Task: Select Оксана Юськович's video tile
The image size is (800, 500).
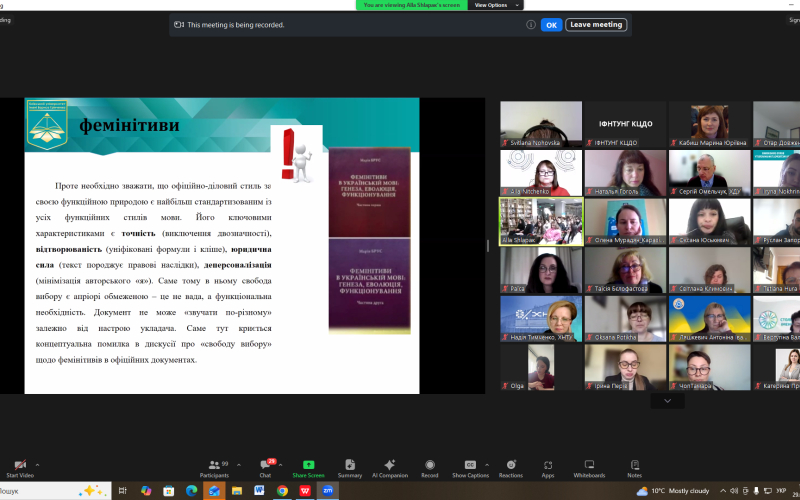Action: [x=710, y=221]
